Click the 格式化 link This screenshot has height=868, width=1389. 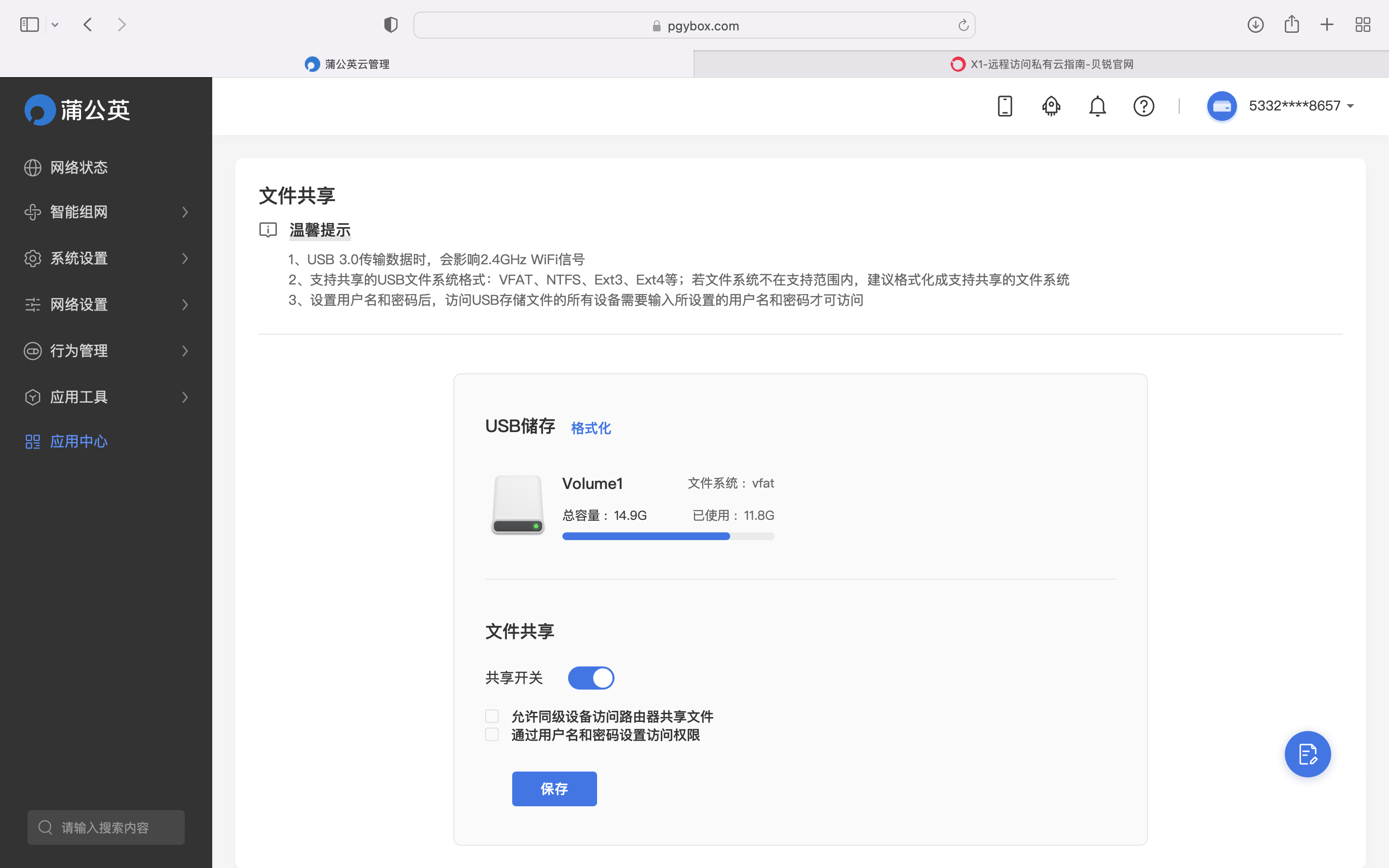coord(591,428)
